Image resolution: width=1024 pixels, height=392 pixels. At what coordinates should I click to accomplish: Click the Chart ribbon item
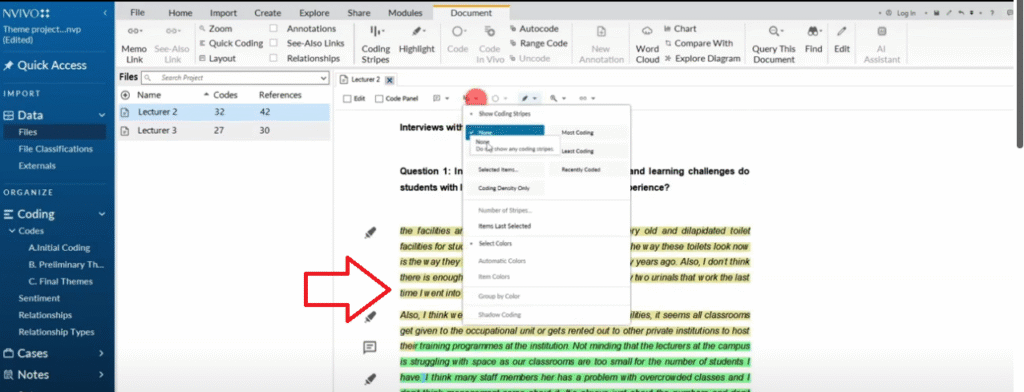pos(680,29)
